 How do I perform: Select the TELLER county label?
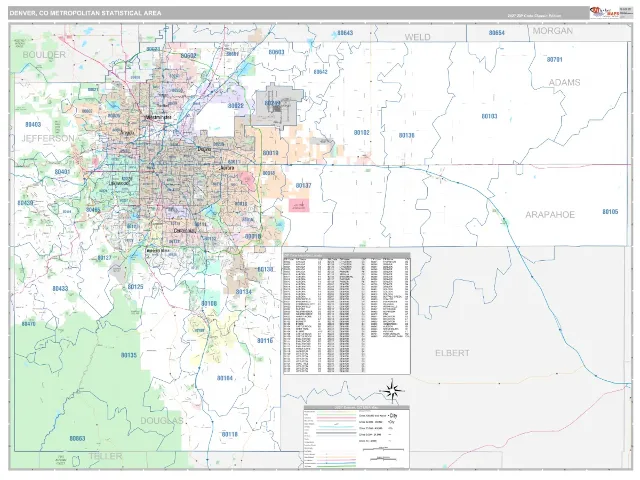(x=105, y=456)
